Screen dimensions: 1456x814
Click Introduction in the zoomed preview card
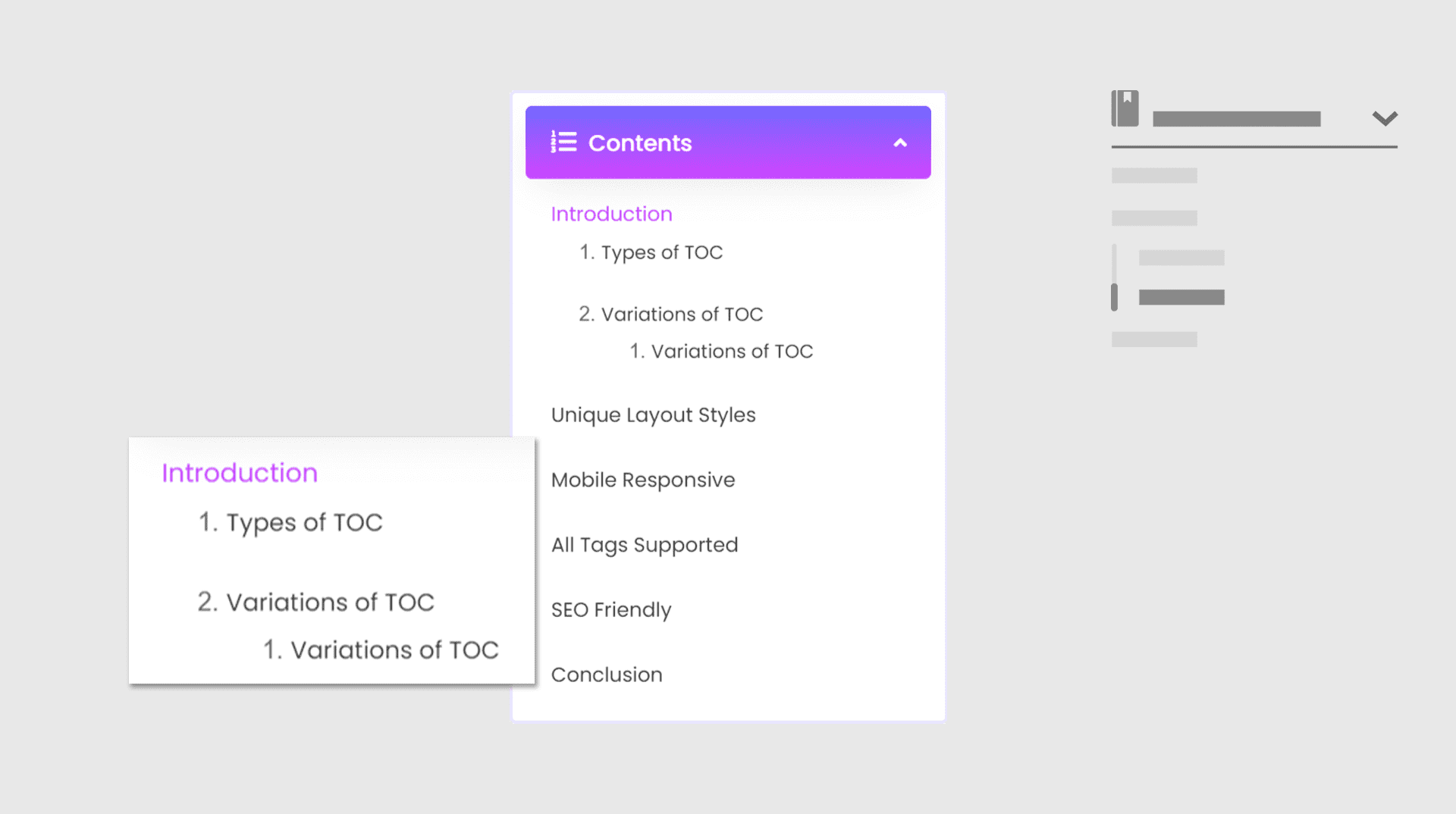pyautogui.click(x=240, y=473)
